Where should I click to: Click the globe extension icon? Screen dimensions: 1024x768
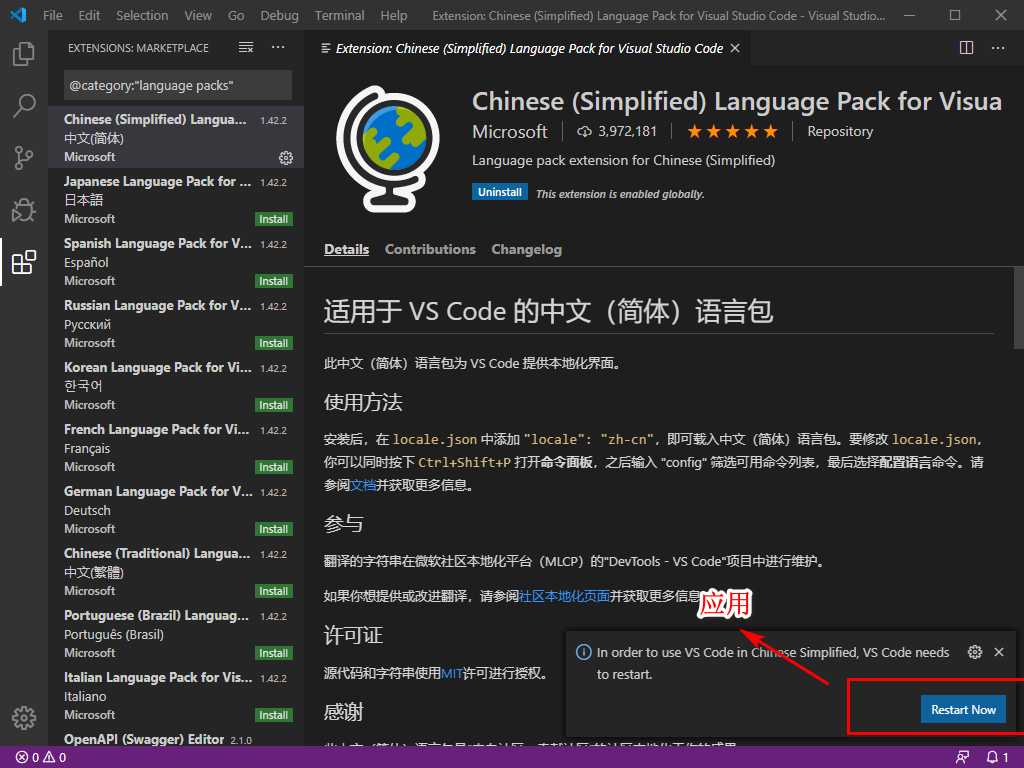[x=389, y=149]
